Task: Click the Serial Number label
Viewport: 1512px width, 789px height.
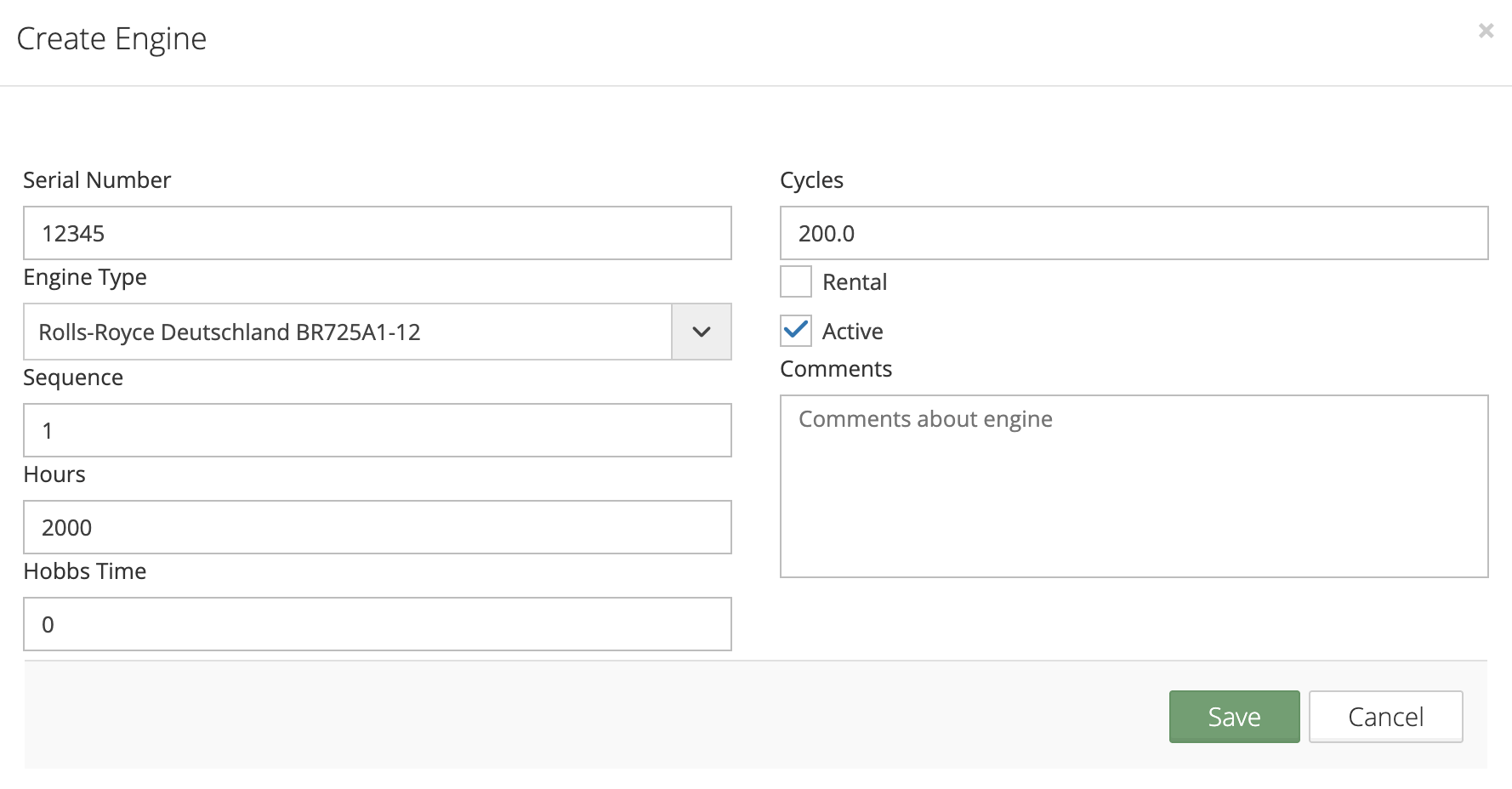Action: point(97,180)
